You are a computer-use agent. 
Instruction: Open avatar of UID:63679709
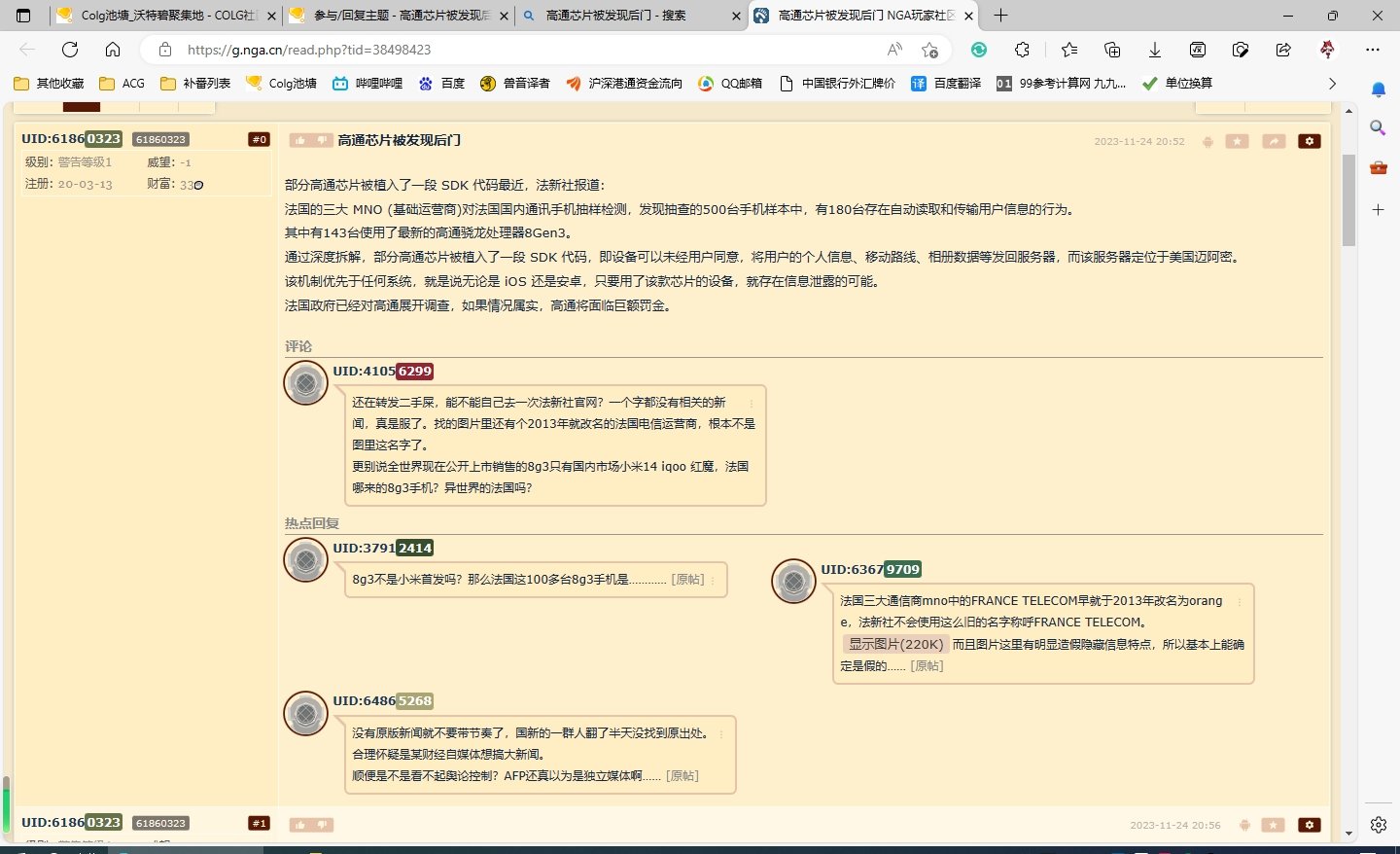tap(793, 581)
